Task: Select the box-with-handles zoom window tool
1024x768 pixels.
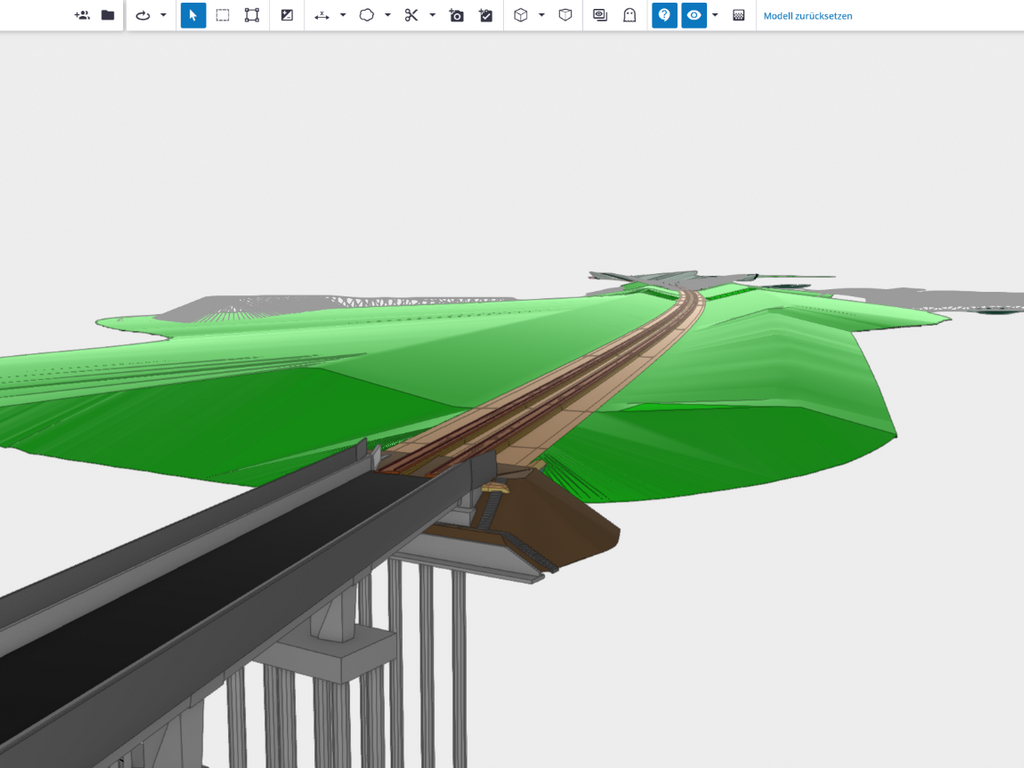Action: 251,15
